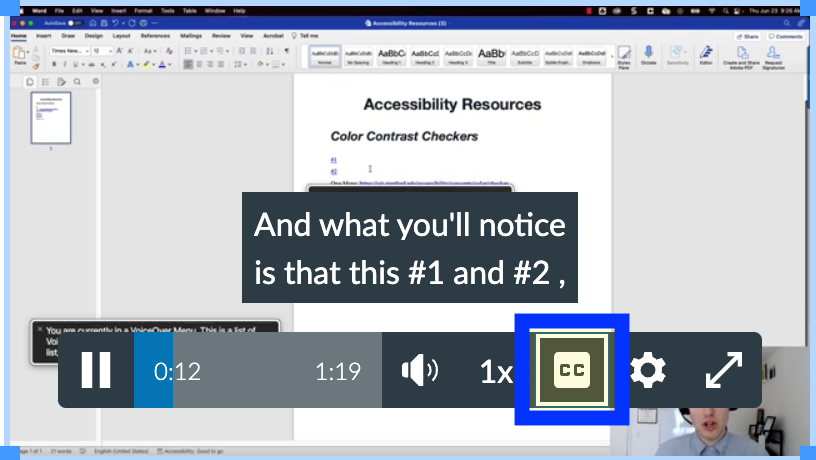Apply a bulleted list
Screen dimensions: 816x460
click(188, 51)
